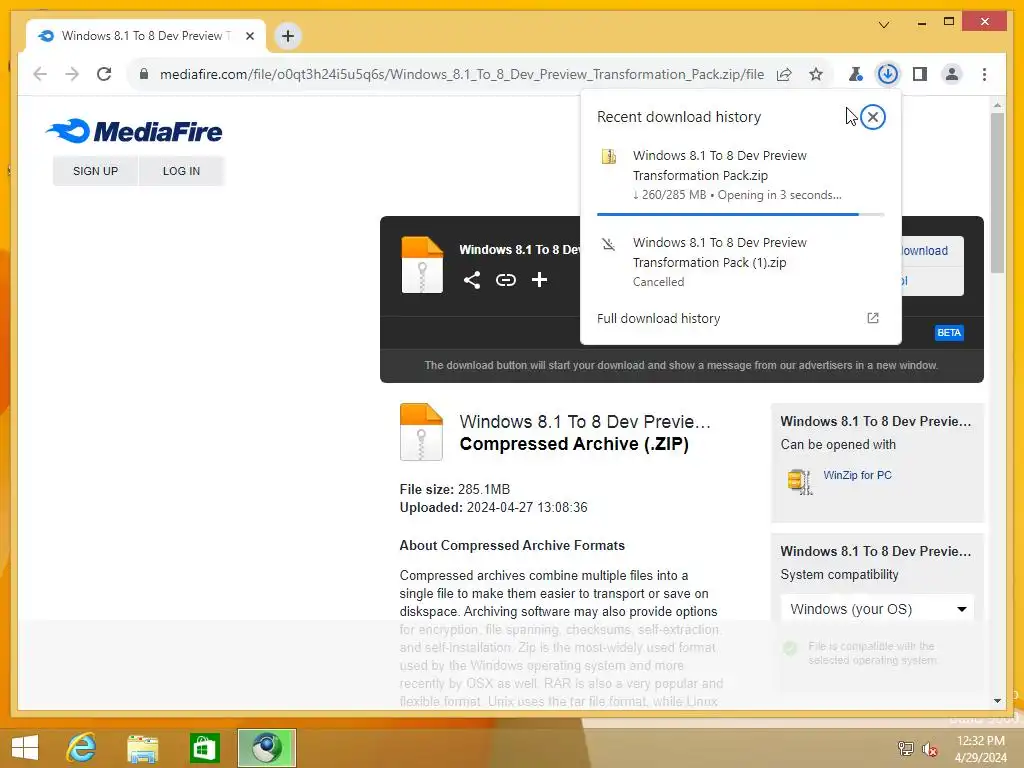1024x768 pixels.
Task: Click the URL address bar
Action: click(x=462, y=74)
